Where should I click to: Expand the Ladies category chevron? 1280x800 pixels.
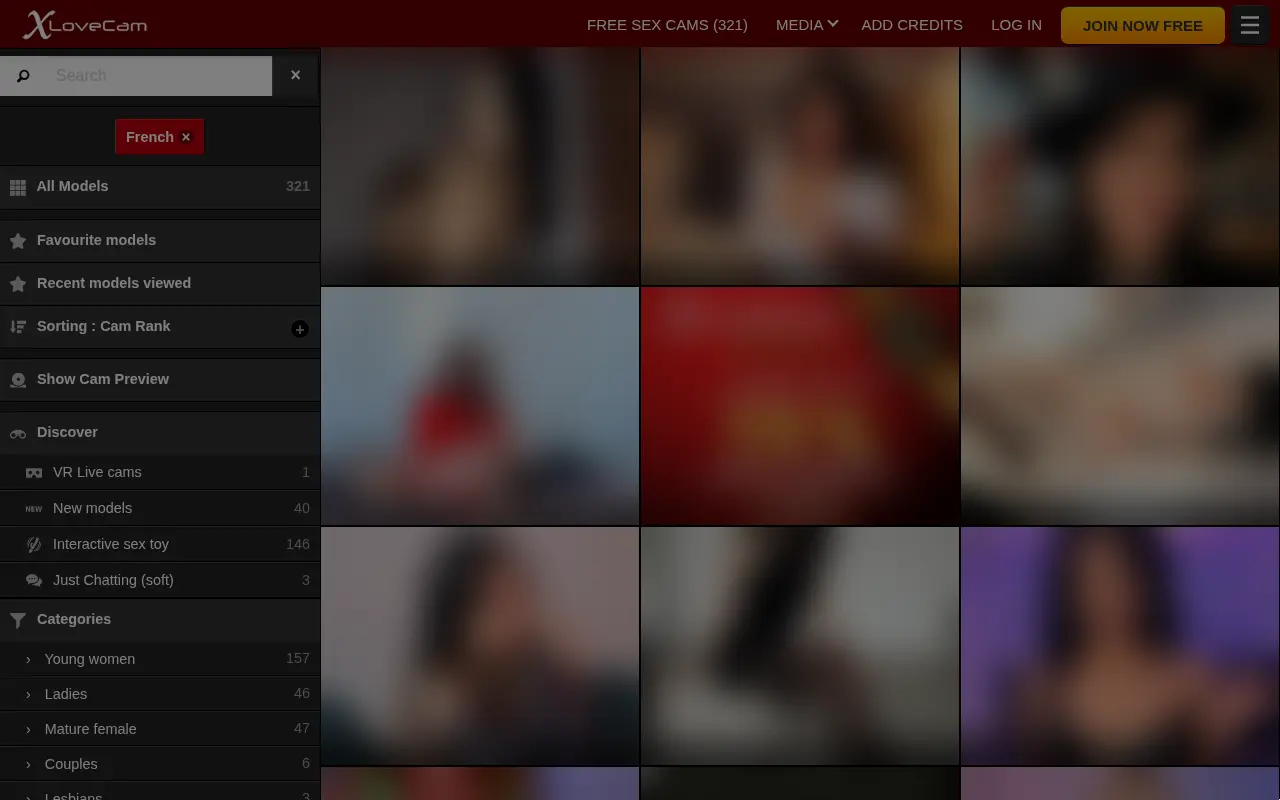[28, 694]
